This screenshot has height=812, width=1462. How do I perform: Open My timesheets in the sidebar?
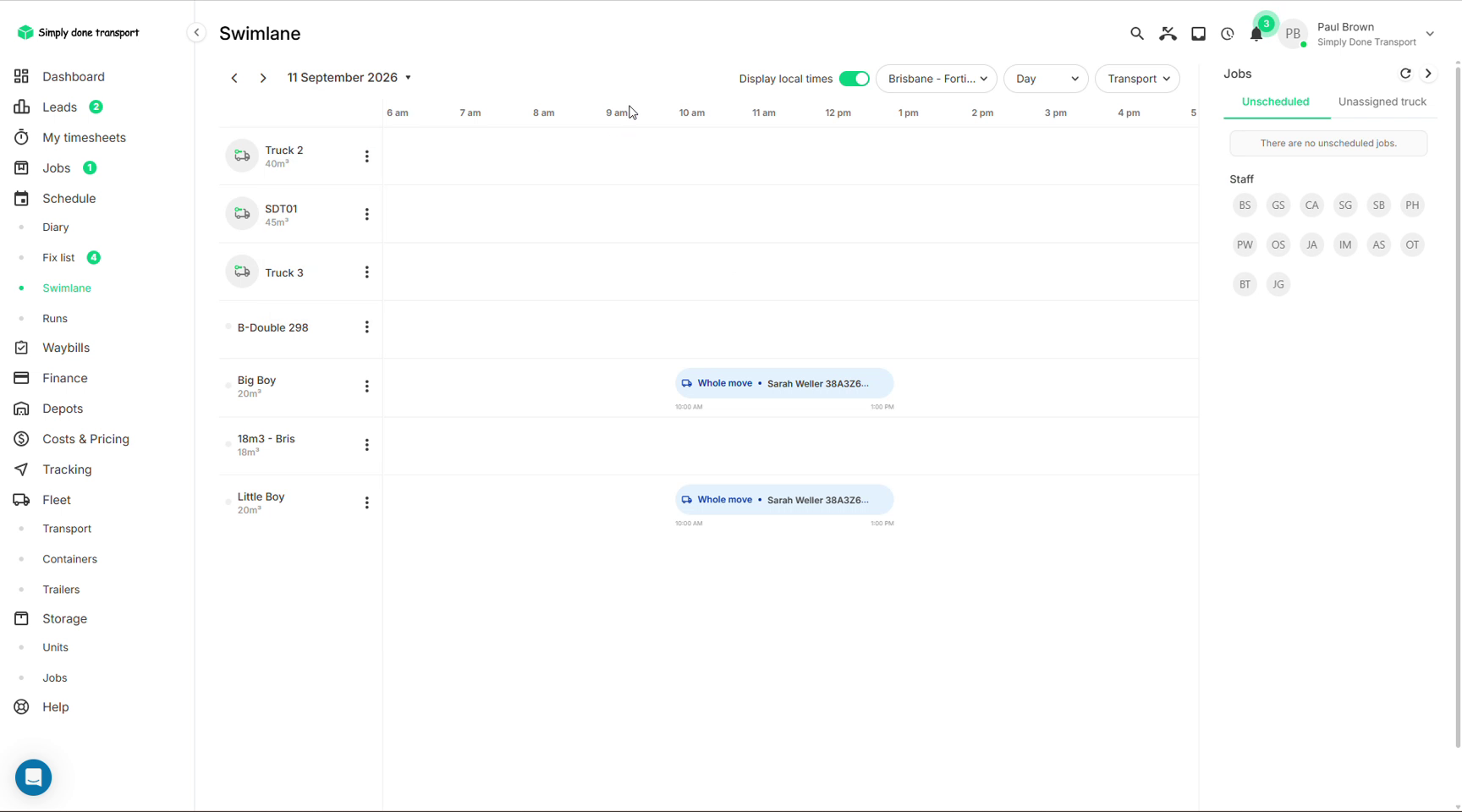pyautogui.click(x=84, y=138)
